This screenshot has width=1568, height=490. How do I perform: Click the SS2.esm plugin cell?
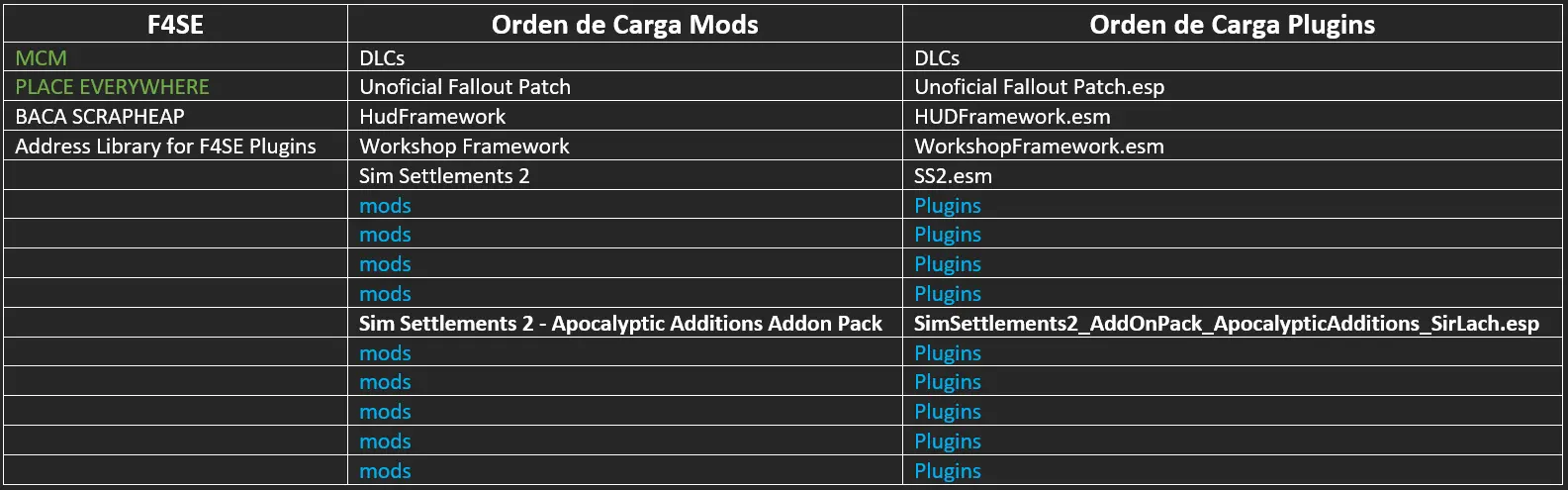1232,175
